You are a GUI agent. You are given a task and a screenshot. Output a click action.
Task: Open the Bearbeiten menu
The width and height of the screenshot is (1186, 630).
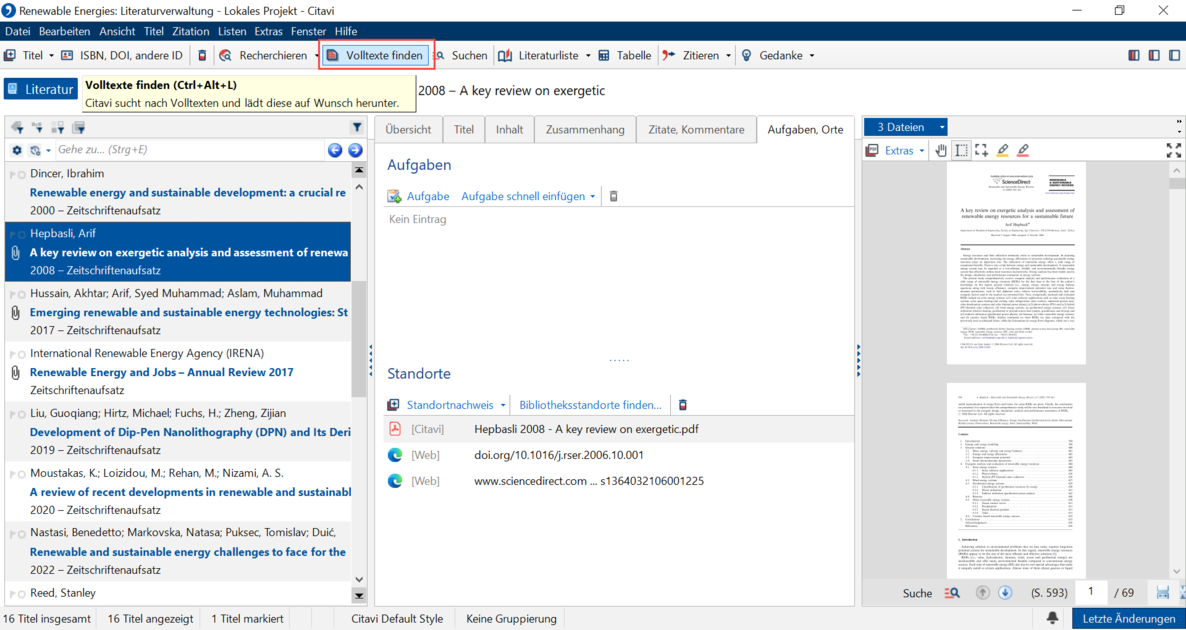coord(64,31)
